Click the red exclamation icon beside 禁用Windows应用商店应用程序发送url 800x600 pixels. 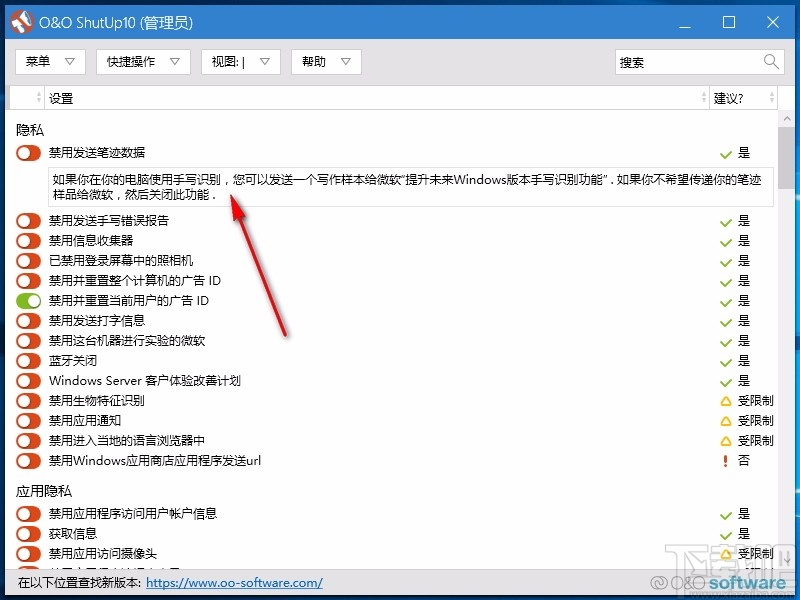[726, 461]
